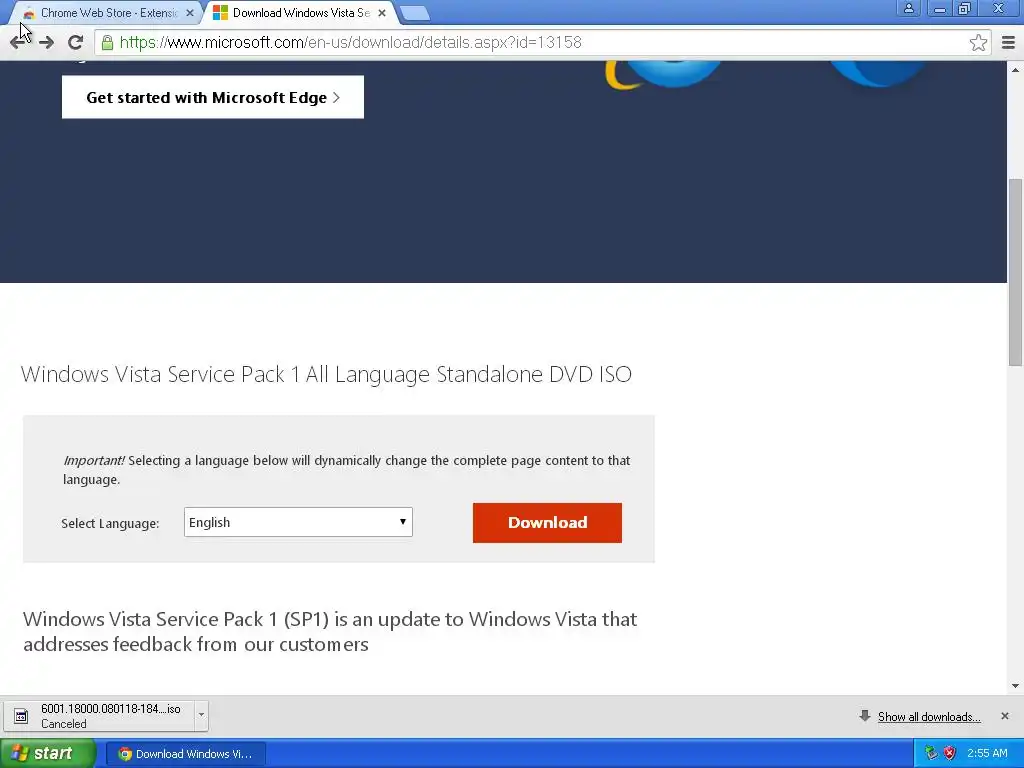This screenshot has width=1024, height=768.
Task: Click the taskbar clock
Action: [987, 754]
